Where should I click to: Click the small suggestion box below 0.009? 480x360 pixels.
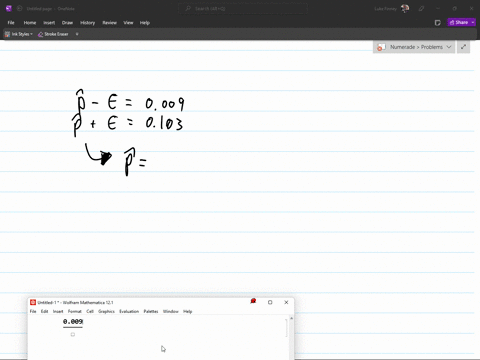pos(73,334)
